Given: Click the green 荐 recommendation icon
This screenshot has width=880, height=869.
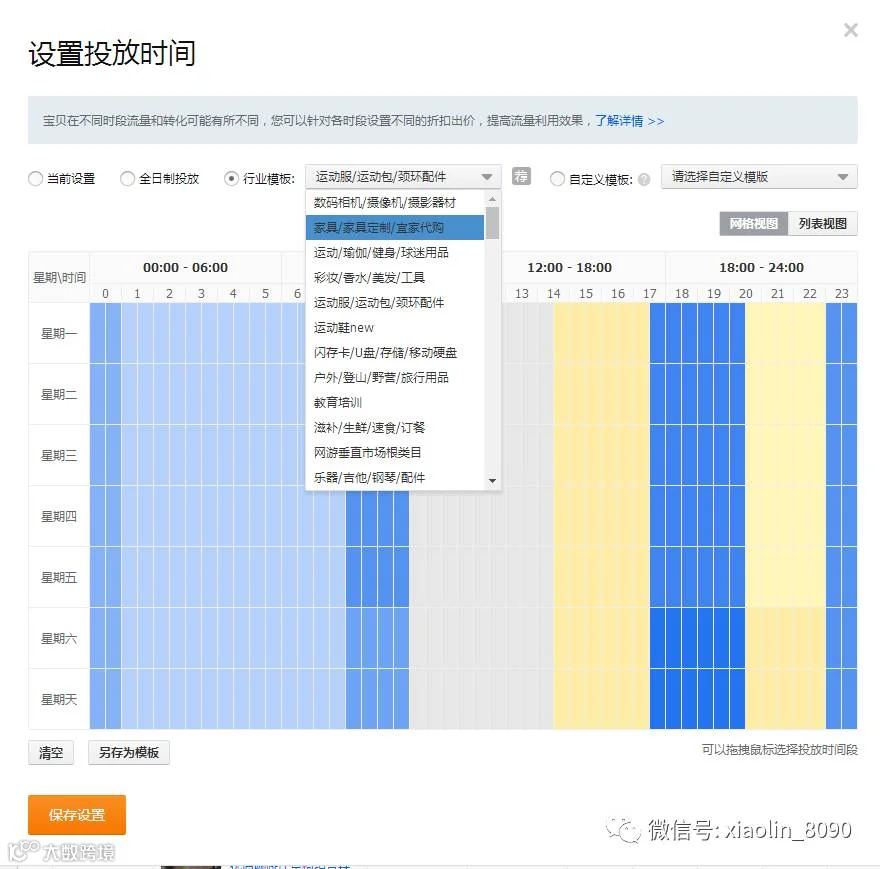Looking at the screenshot, I should (521, 176).
